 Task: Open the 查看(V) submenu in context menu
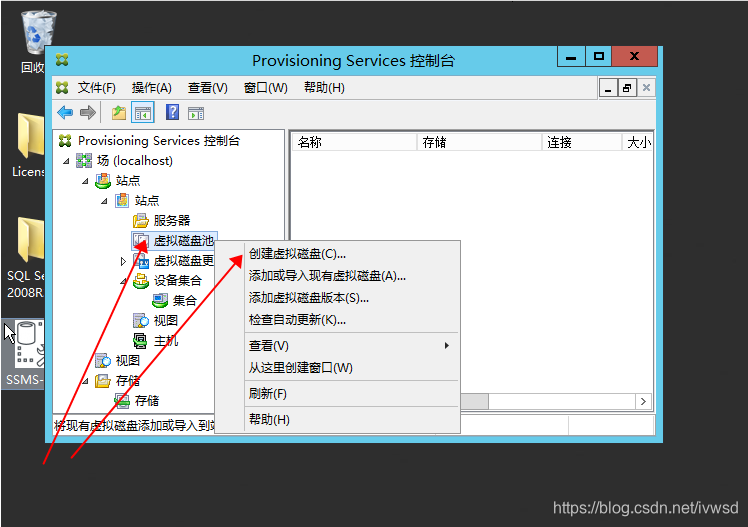[x=268, y=346]
